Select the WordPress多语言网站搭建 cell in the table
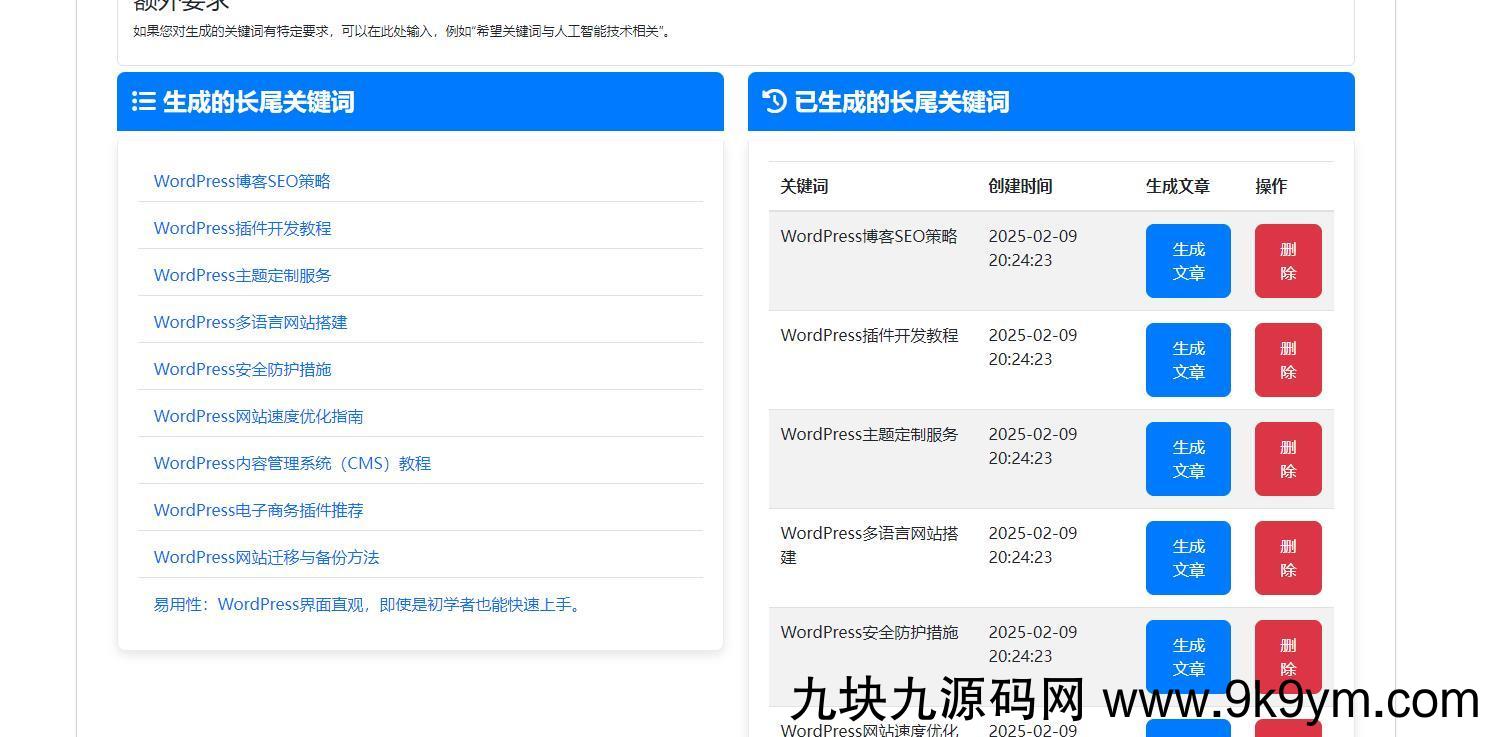 [x=869, y=545]
